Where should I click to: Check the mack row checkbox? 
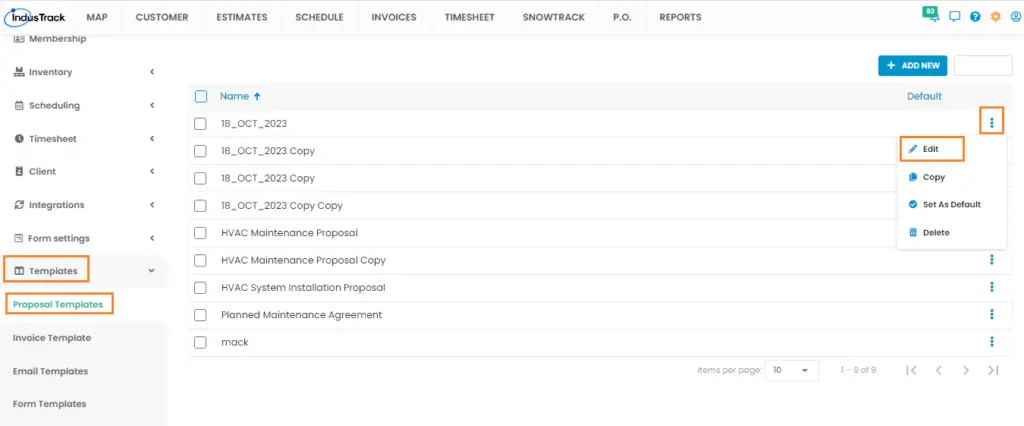click(200, 342)
